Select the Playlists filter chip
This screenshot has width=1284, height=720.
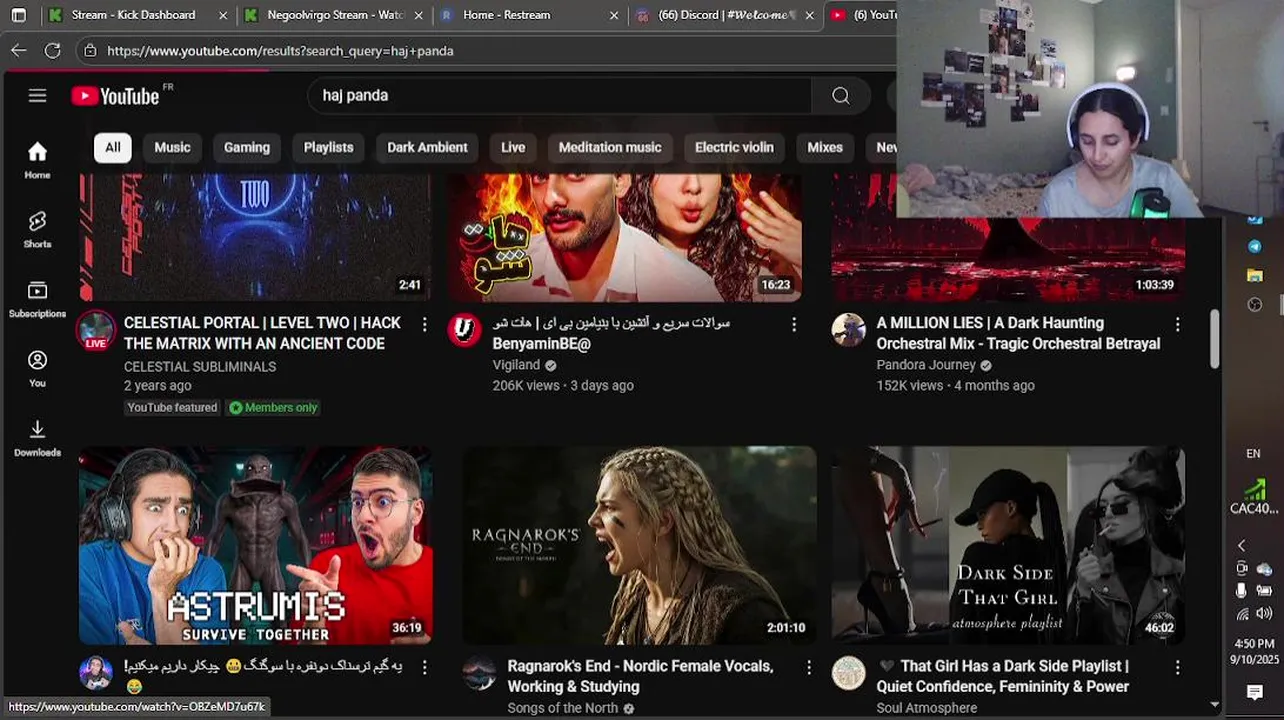coord(328,147)
